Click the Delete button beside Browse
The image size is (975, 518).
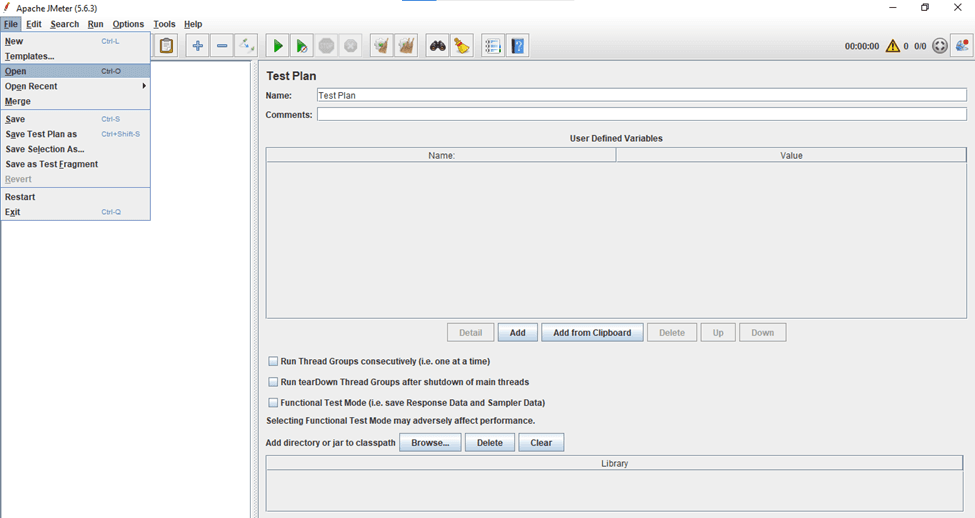(x=489, y=442)
